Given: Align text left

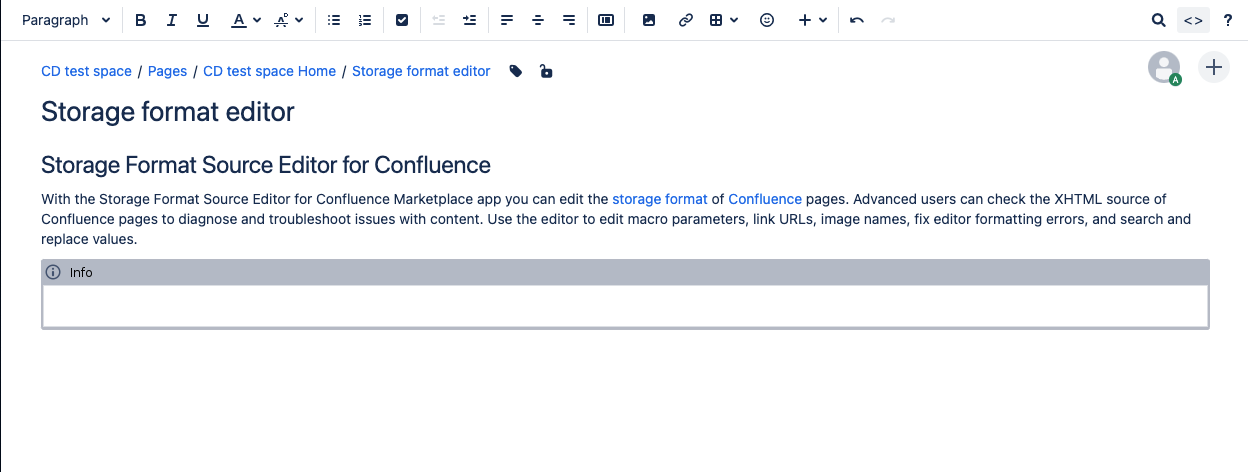Looking at the screenshot, I should point(507,20).
